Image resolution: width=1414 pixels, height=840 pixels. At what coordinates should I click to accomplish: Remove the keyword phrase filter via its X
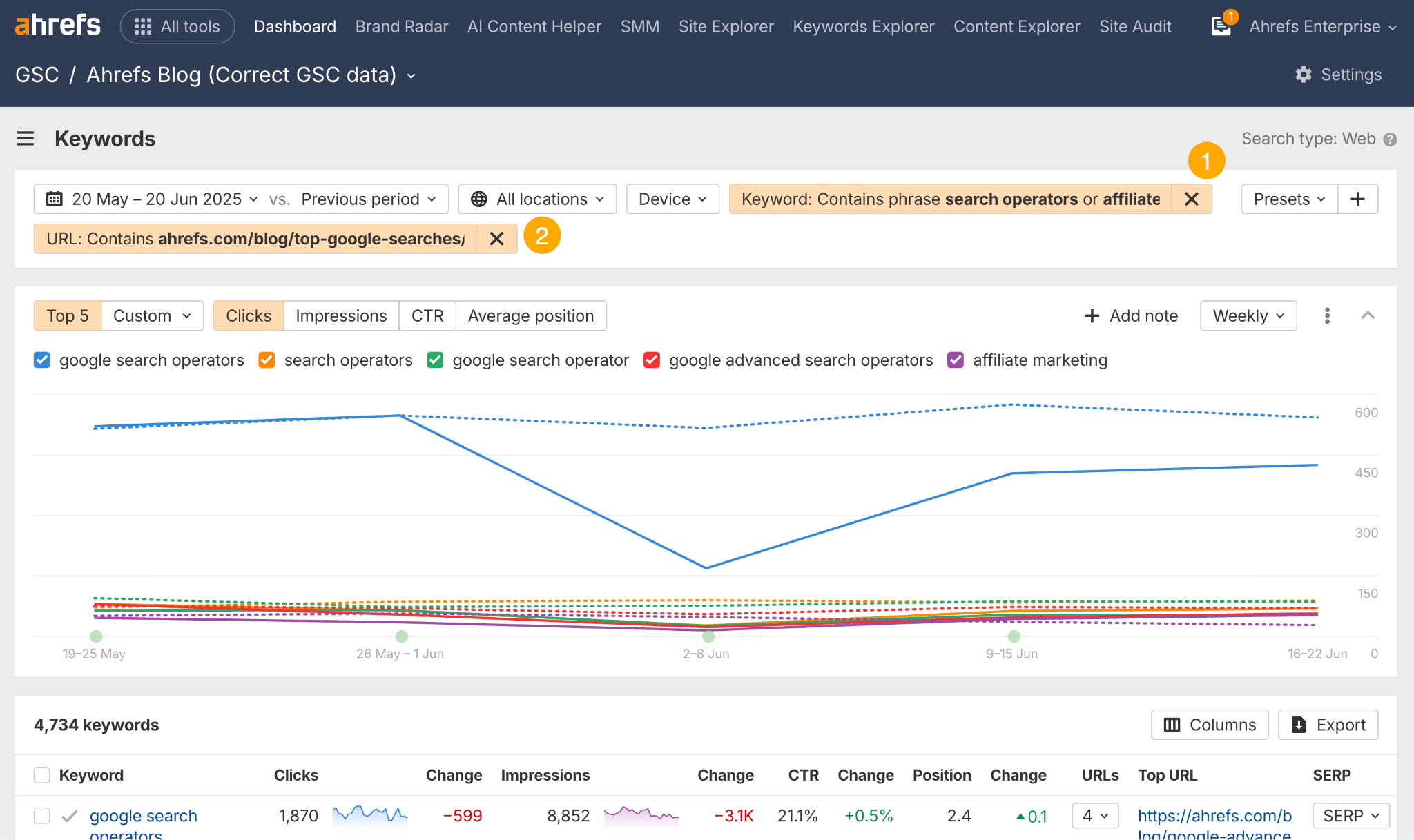tap(1192, 199)
